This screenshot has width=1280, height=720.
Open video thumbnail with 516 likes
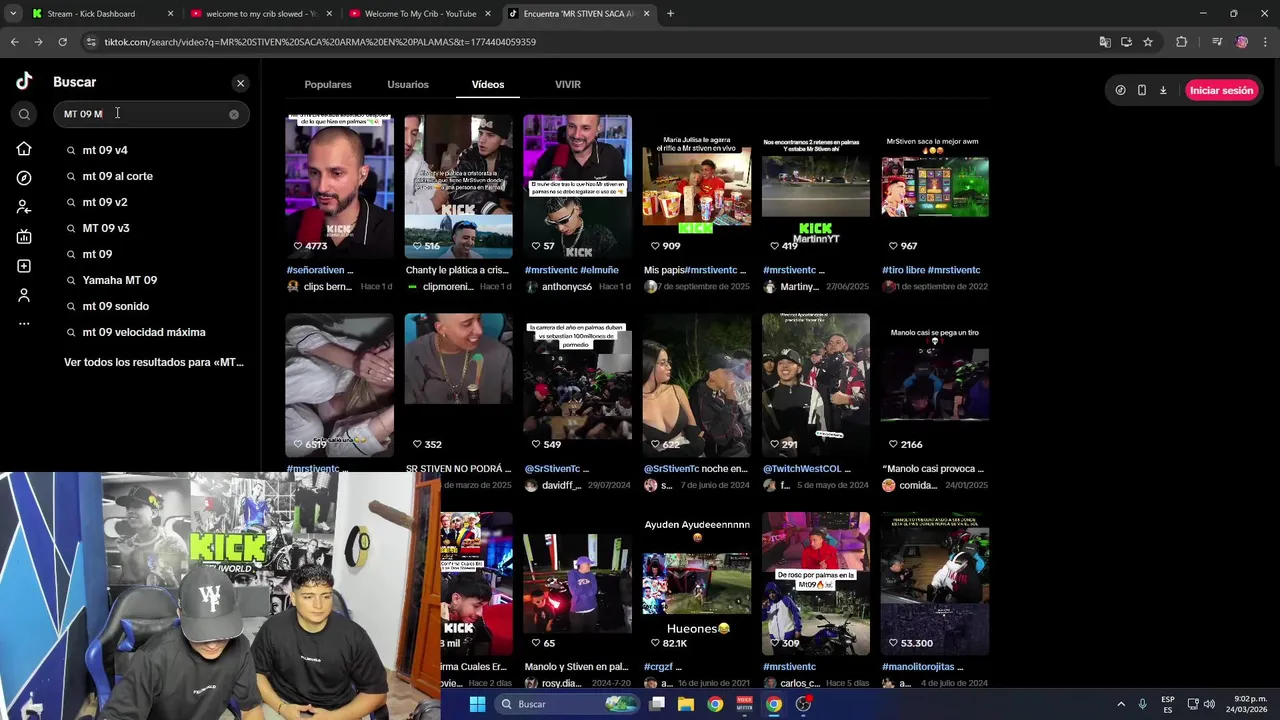[x=458, y=187]
